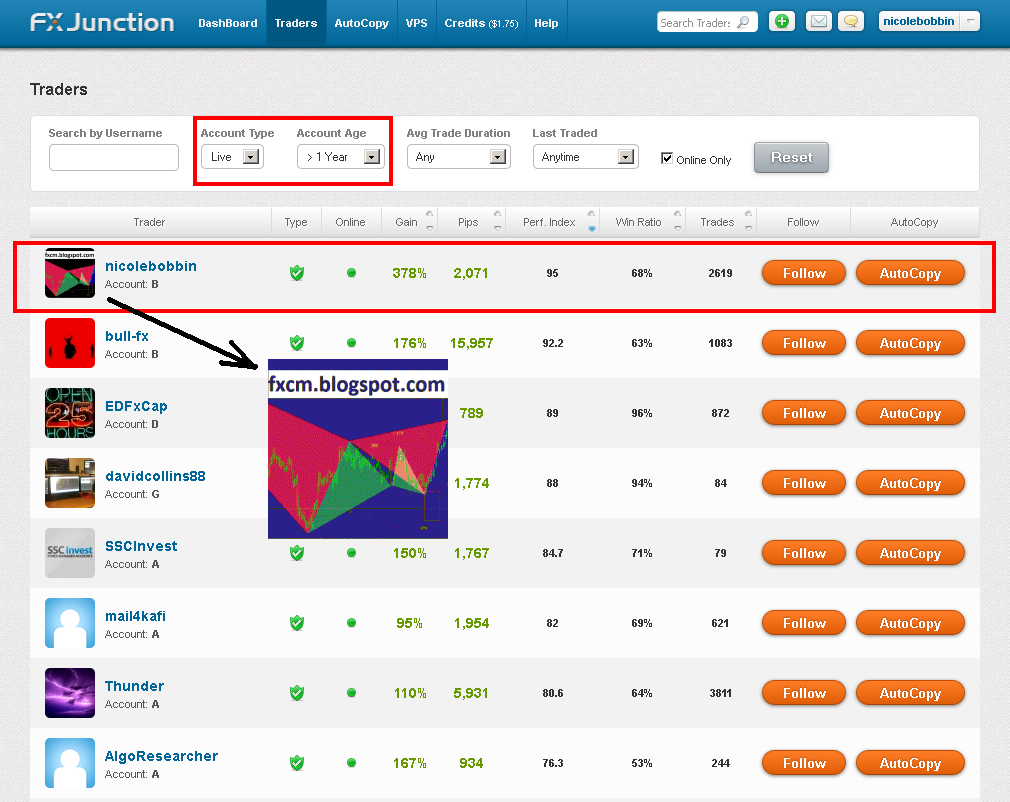Viewport: 1010px width, 802px height.
Task: Click Thunder verified shield icon
Action: 296,693
